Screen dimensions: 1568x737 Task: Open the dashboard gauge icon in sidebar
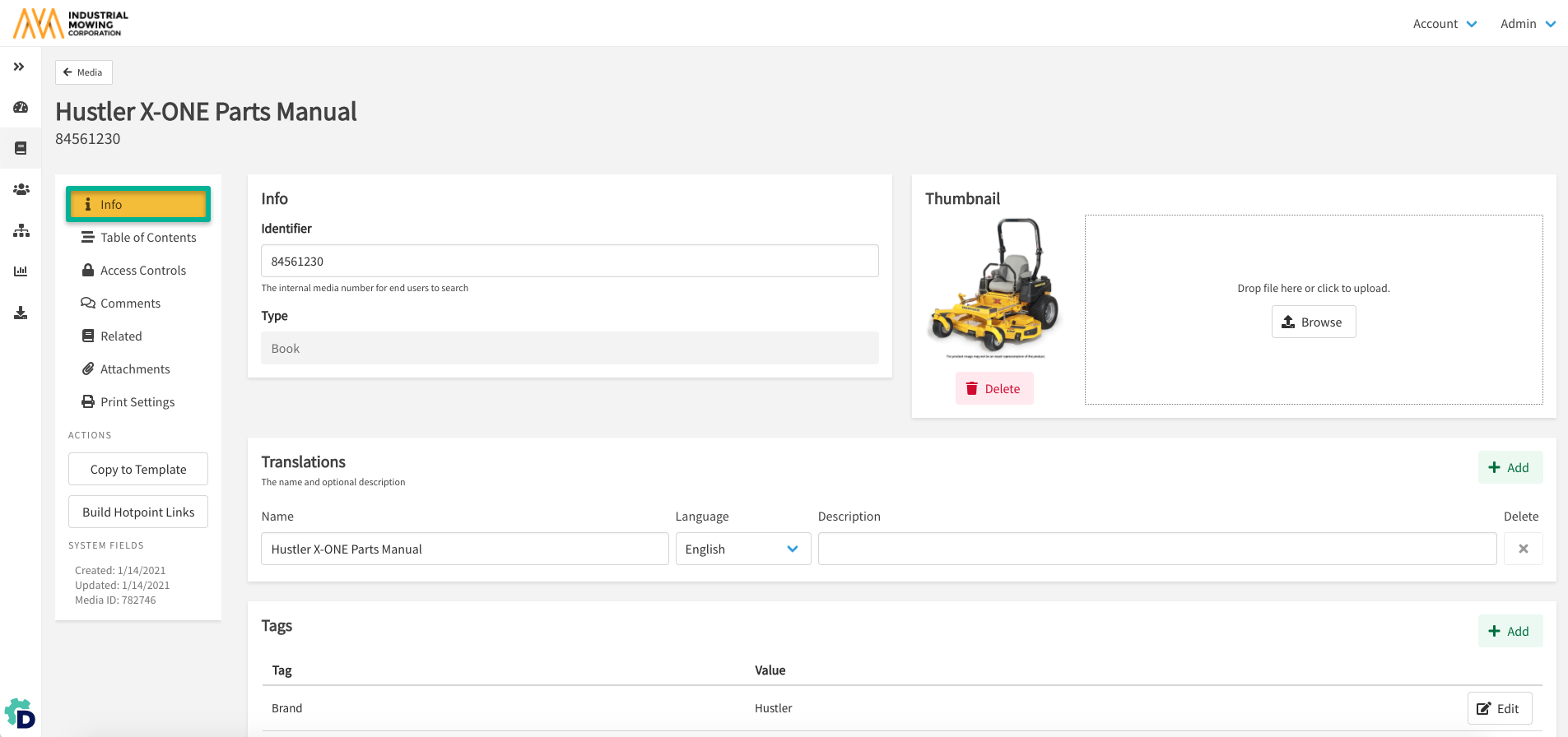pyautogui.click(x=21, y=108)
